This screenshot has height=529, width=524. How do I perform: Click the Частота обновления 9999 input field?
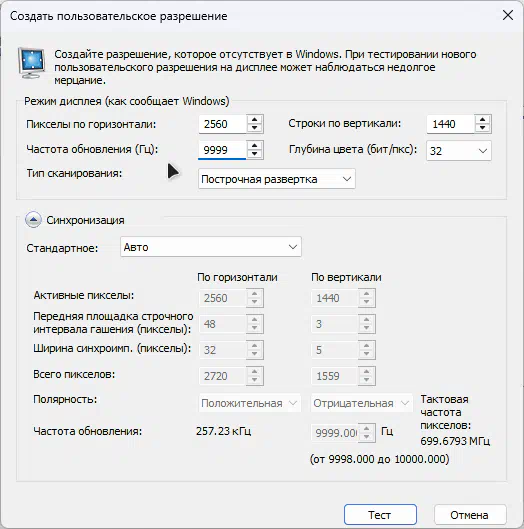click(x=222, y=150)
